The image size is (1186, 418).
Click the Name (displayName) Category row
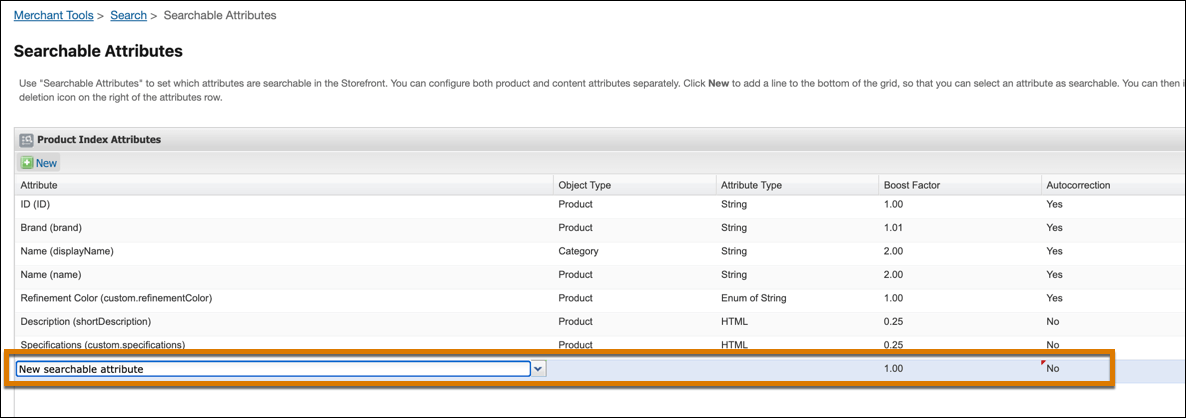pyautogui.click(x=67, y=251)
